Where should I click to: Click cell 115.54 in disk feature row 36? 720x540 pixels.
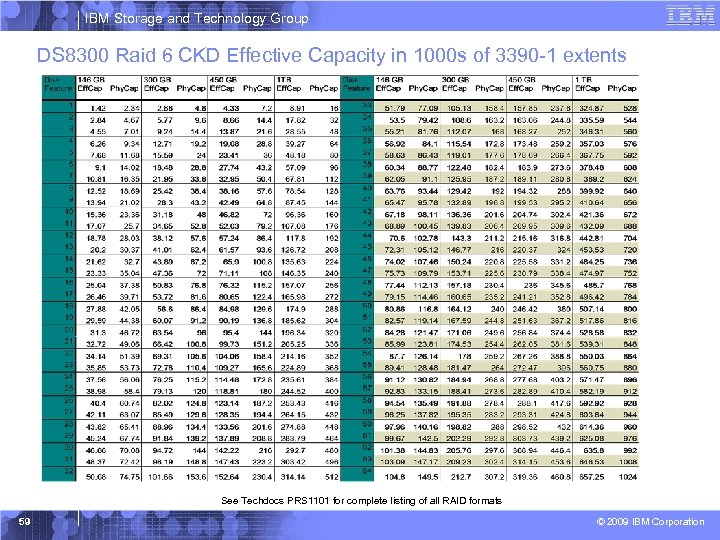[x=459, y=144]
